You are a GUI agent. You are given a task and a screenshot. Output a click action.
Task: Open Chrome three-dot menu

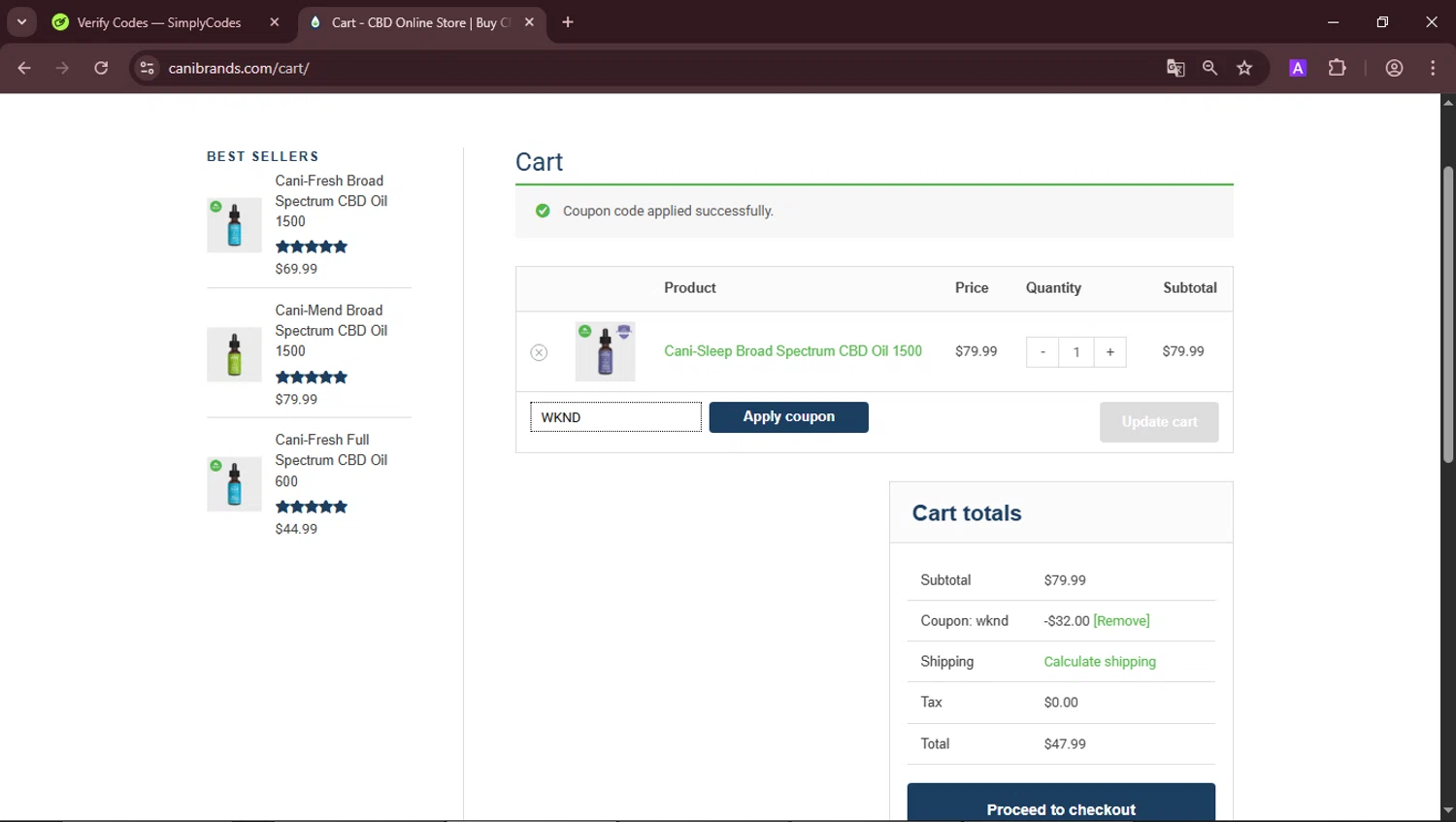click(x=1433, y=68)
